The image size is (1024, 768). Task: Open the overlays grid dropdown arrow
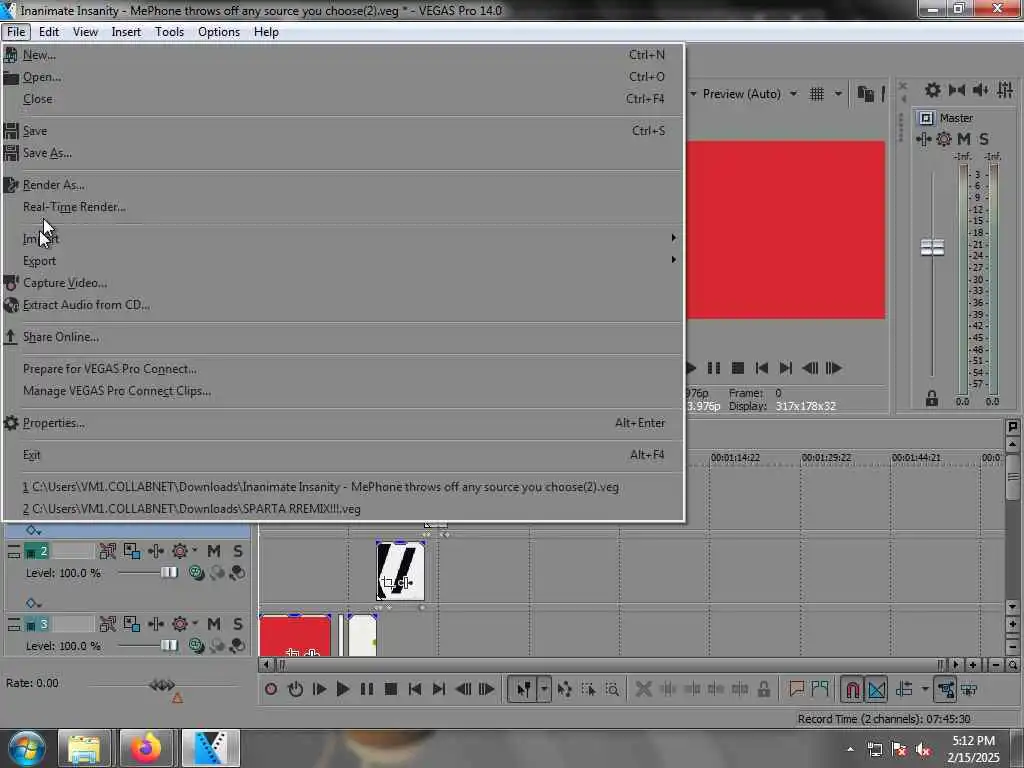tap(838, 94)
